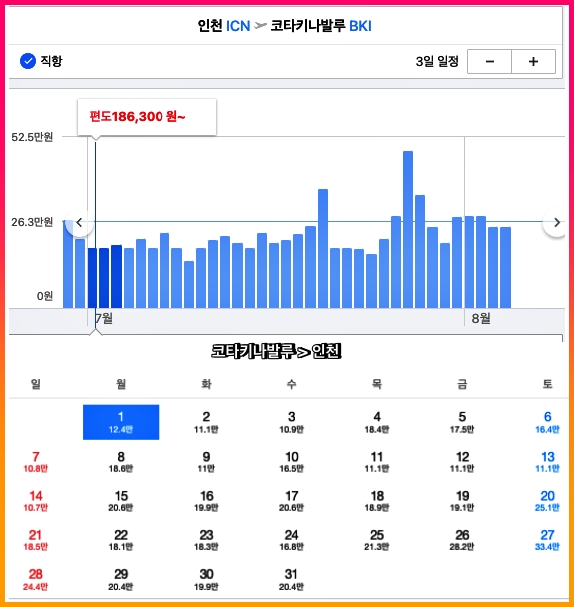The width and height of the screenshot is (574, 607).
Task: Select Sunday July 14 priced 10.7만
Action: point(36,501)
